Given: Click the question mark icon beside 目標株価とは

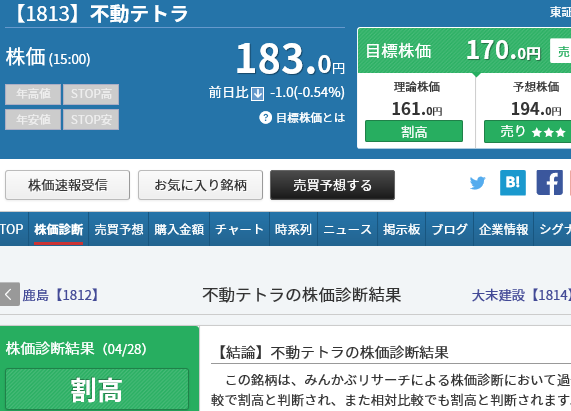Looking at the screenshot, I should click(x=265, y=118).
